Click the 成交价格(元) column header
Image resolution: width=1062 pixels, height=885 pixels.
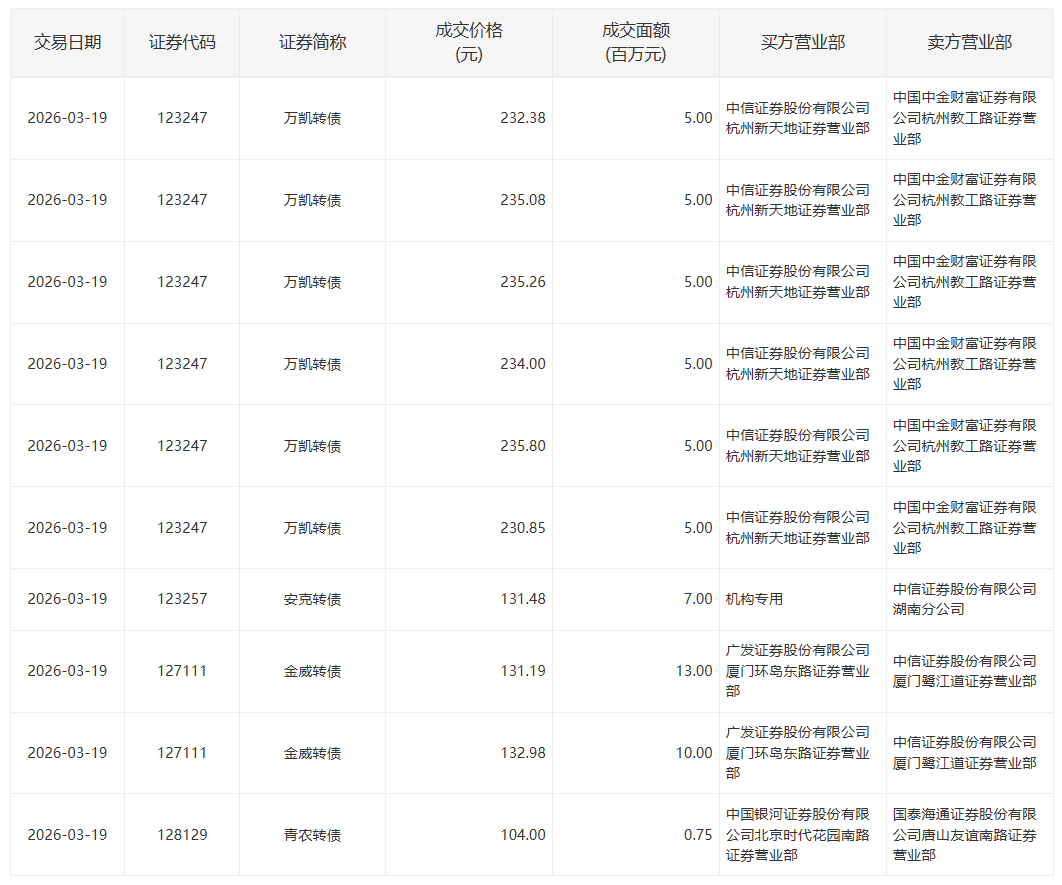point(468,43)
